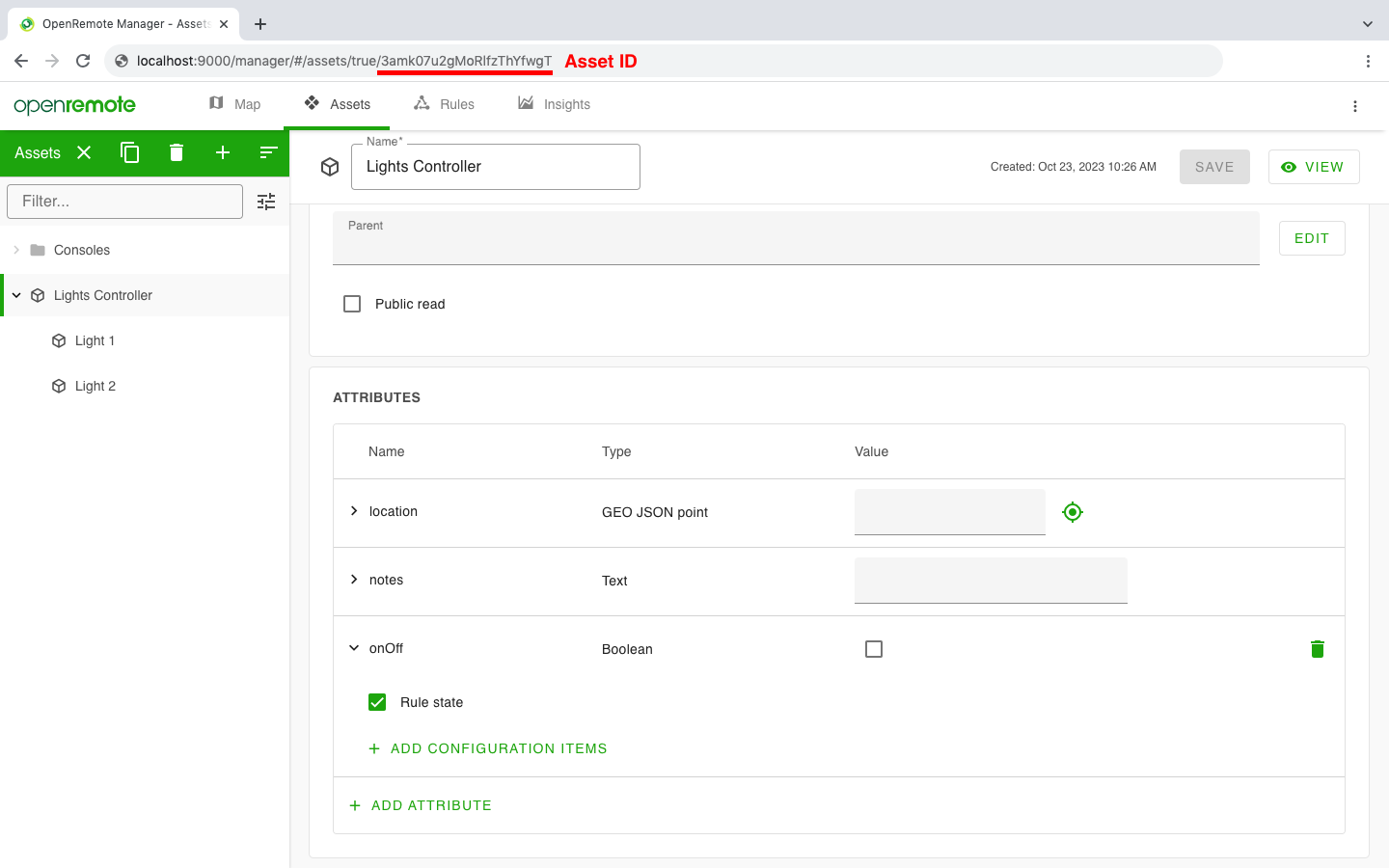Edit the Parent field via EDIT button
This screenshot has width=1389, height=868.
(1311, 237)
